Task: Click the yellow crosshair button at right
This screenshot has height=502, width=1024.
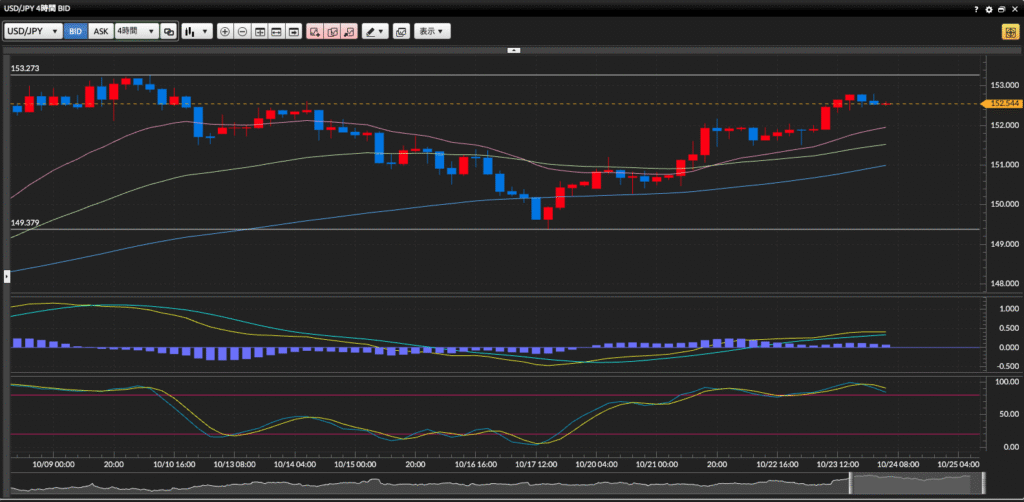Action: [x=1010, y=31]
